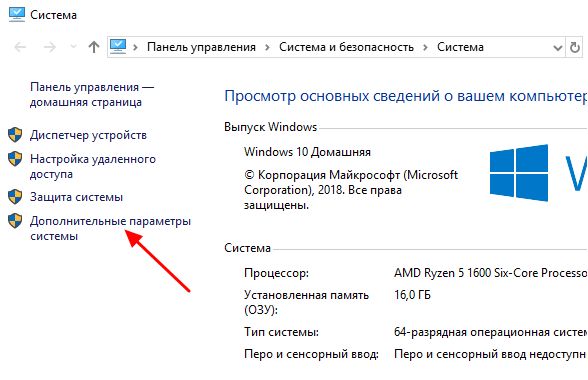
Task: Click shield icon beside Дополнительные параметры системы
Action: pos(15,221)
